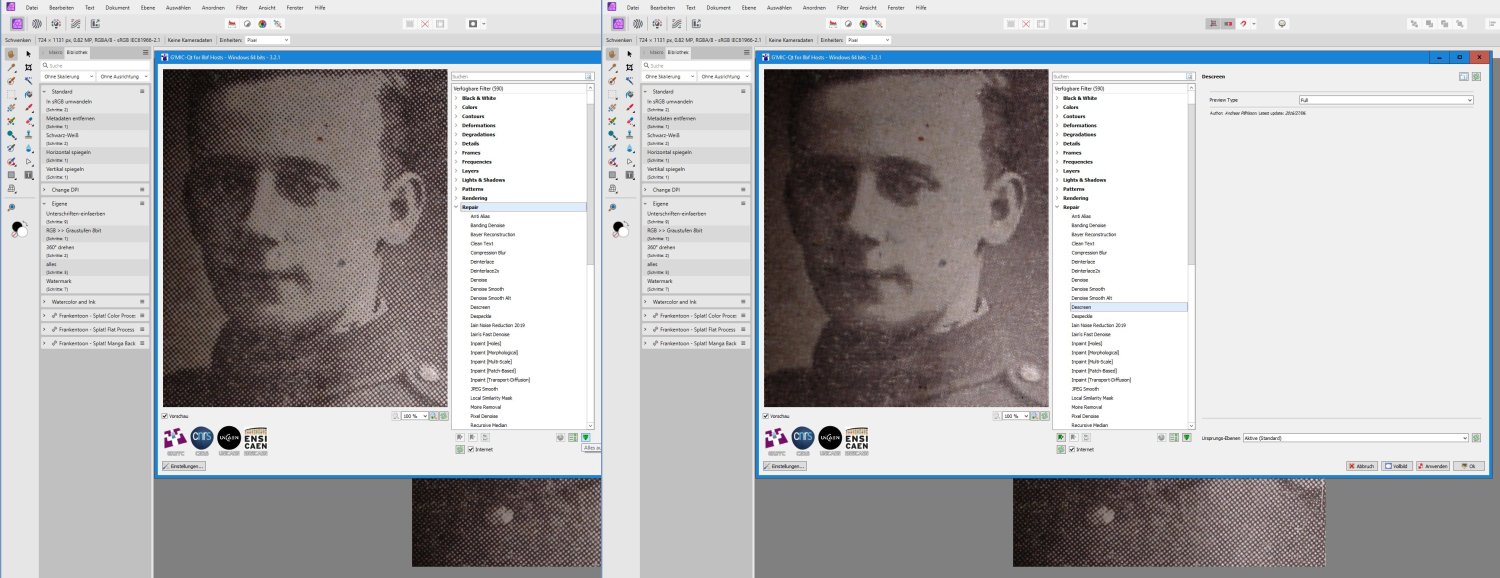This screenshot has height=578, width=1500.
Task: Switch to the Makro tab in left window
Action: [56, 51]
